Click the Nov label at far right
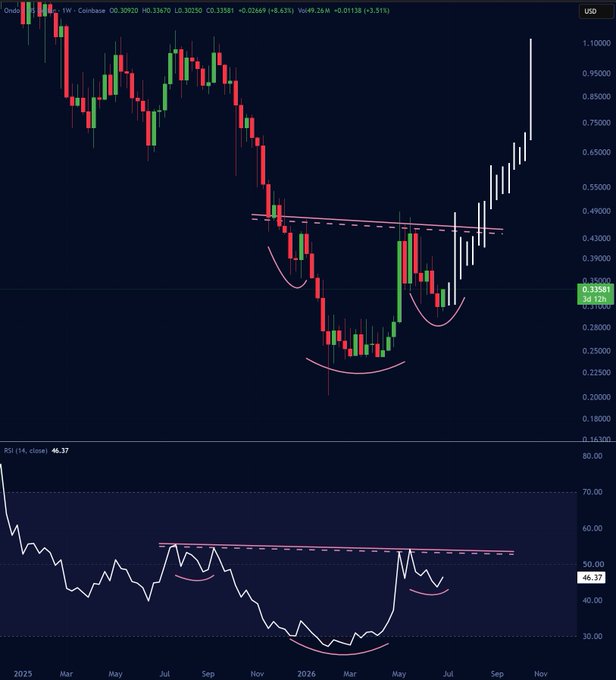The width and height of the screenshot is (616, 680). [x=541, y=674]
